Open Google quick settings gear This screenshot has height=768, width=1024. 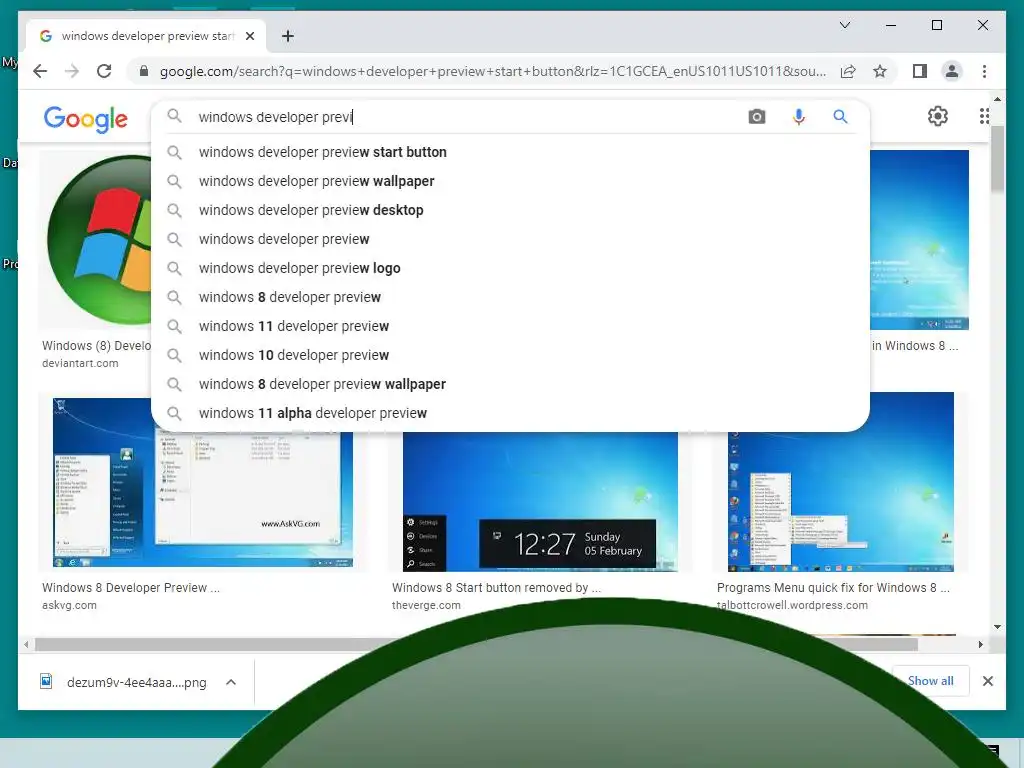point(938,116)
